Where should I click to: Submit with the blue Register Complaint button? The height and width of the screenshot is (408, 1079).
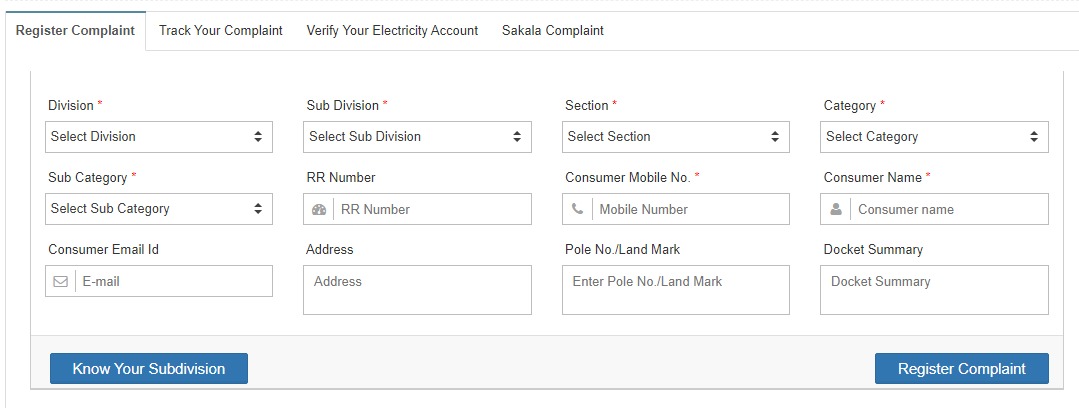961,369
